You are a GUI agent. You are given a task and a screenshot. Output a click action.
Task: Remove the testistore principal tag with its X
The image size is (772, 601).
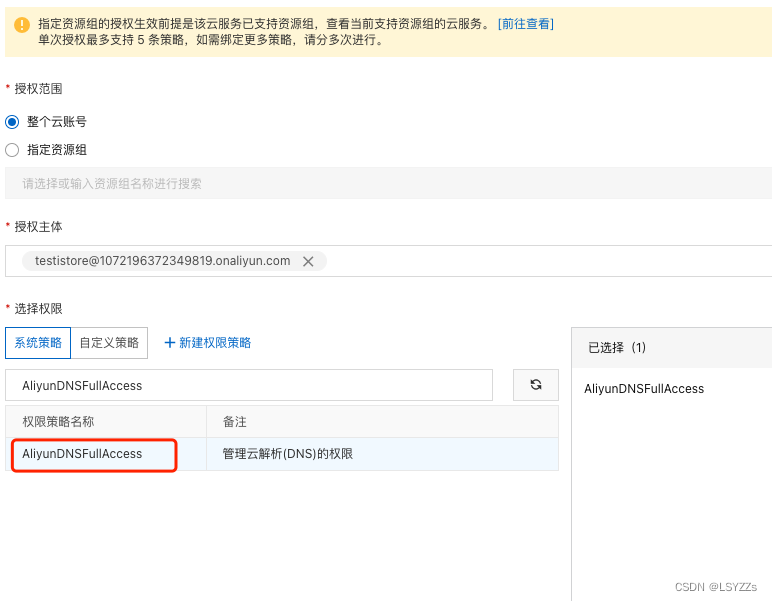point(308,261)
